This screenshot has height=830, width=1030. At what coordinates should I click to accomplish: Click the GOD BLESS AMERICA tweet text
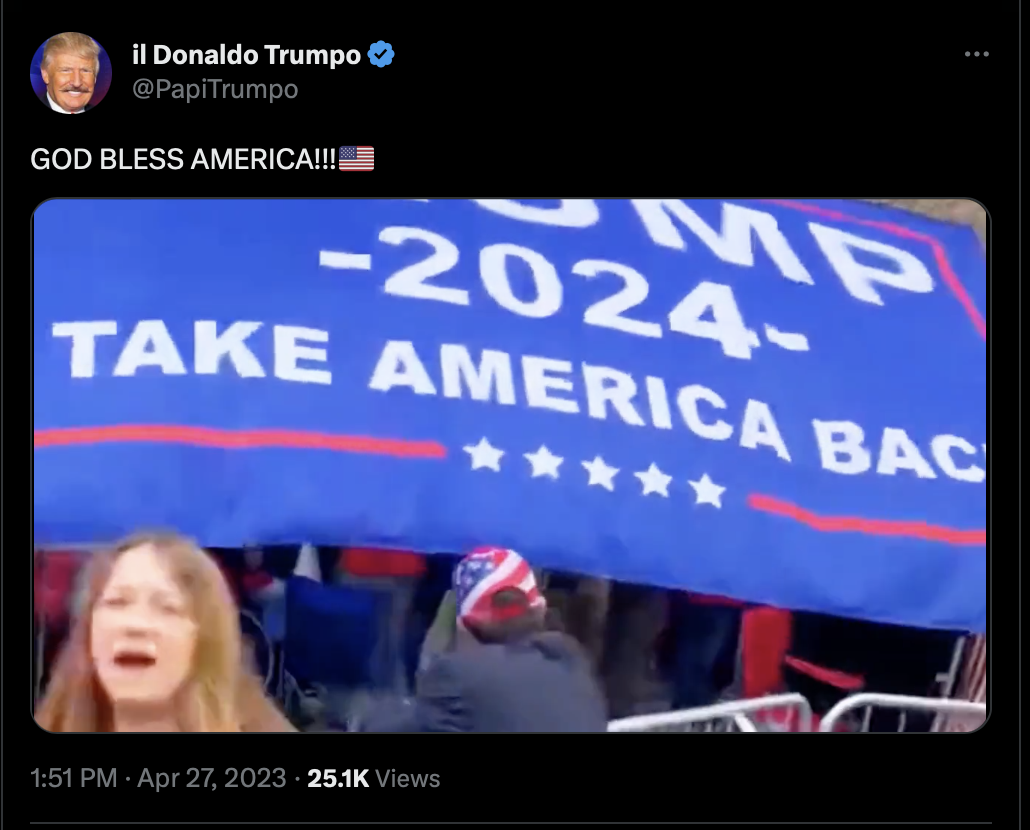click(x=183, y=159)
